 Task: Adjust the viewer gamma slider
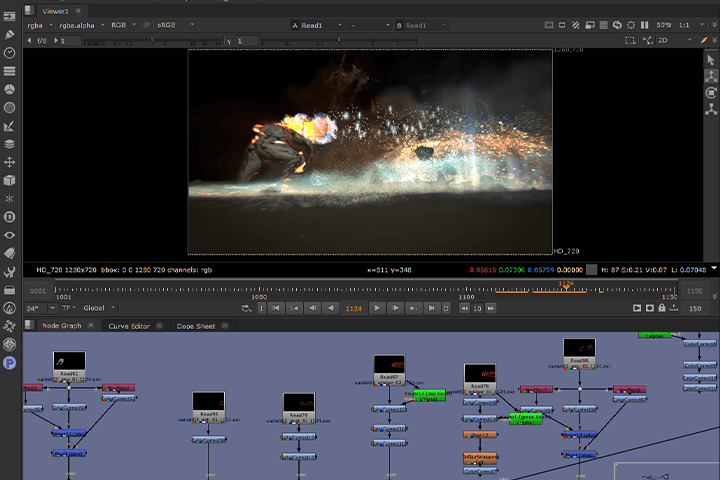point(339,40)
